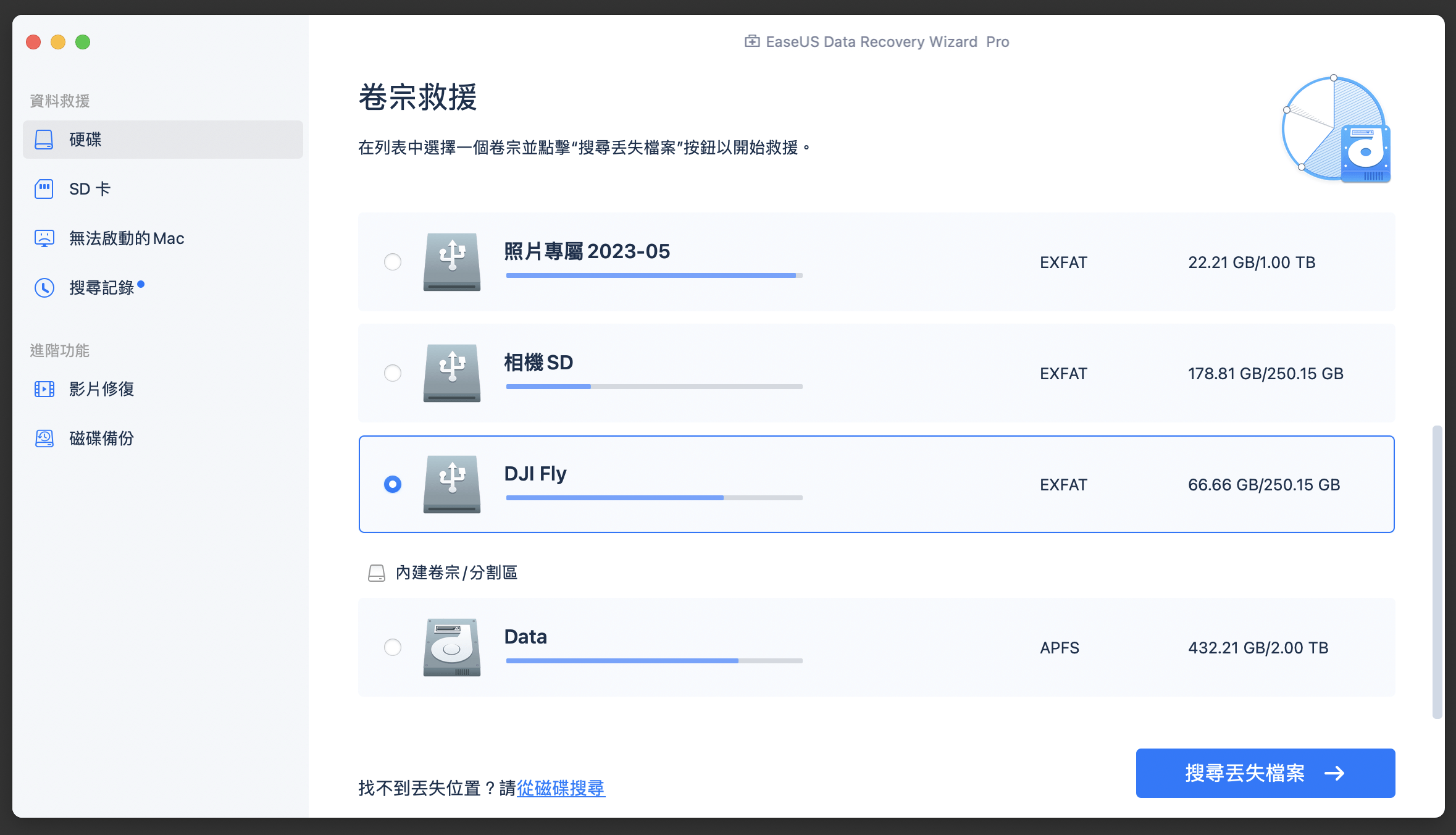
Task: Click the green full-screen window button
Action: [x=83, y=42]
